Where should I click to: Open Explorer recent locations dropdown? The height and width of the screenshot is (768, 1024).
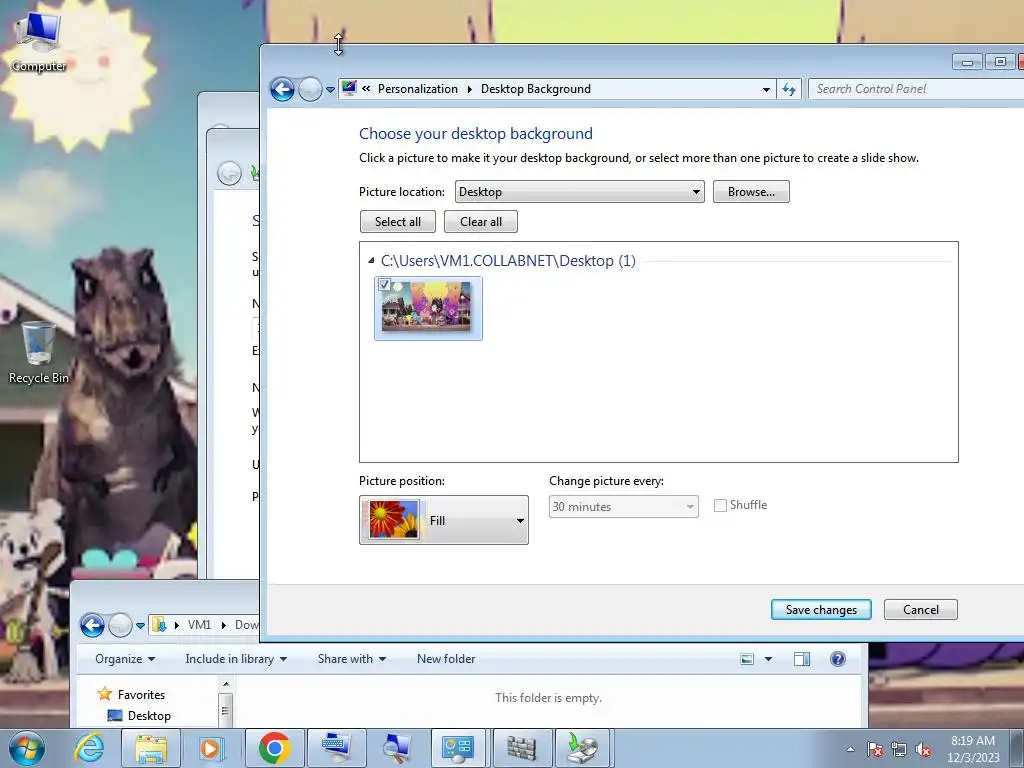tap(140, 626)
